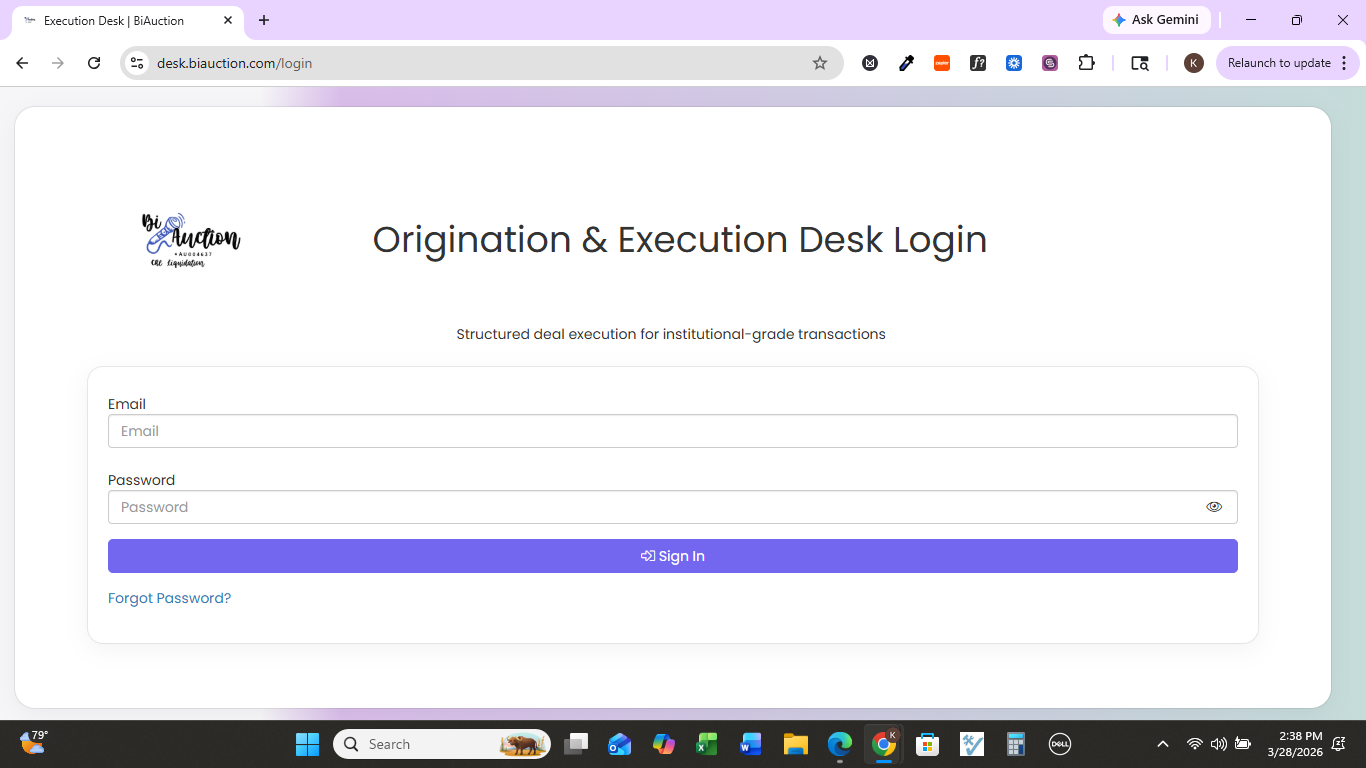Screen dimensions: 1366x768
Task: Close the Execution Desk browser tab
Action: (x=228, y=20)
